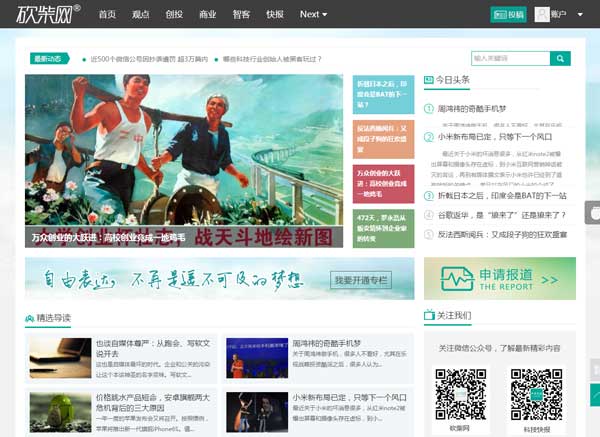
Task: Click the 申请报道 THE REPORT banner
Action: click(x=500, y=279)
